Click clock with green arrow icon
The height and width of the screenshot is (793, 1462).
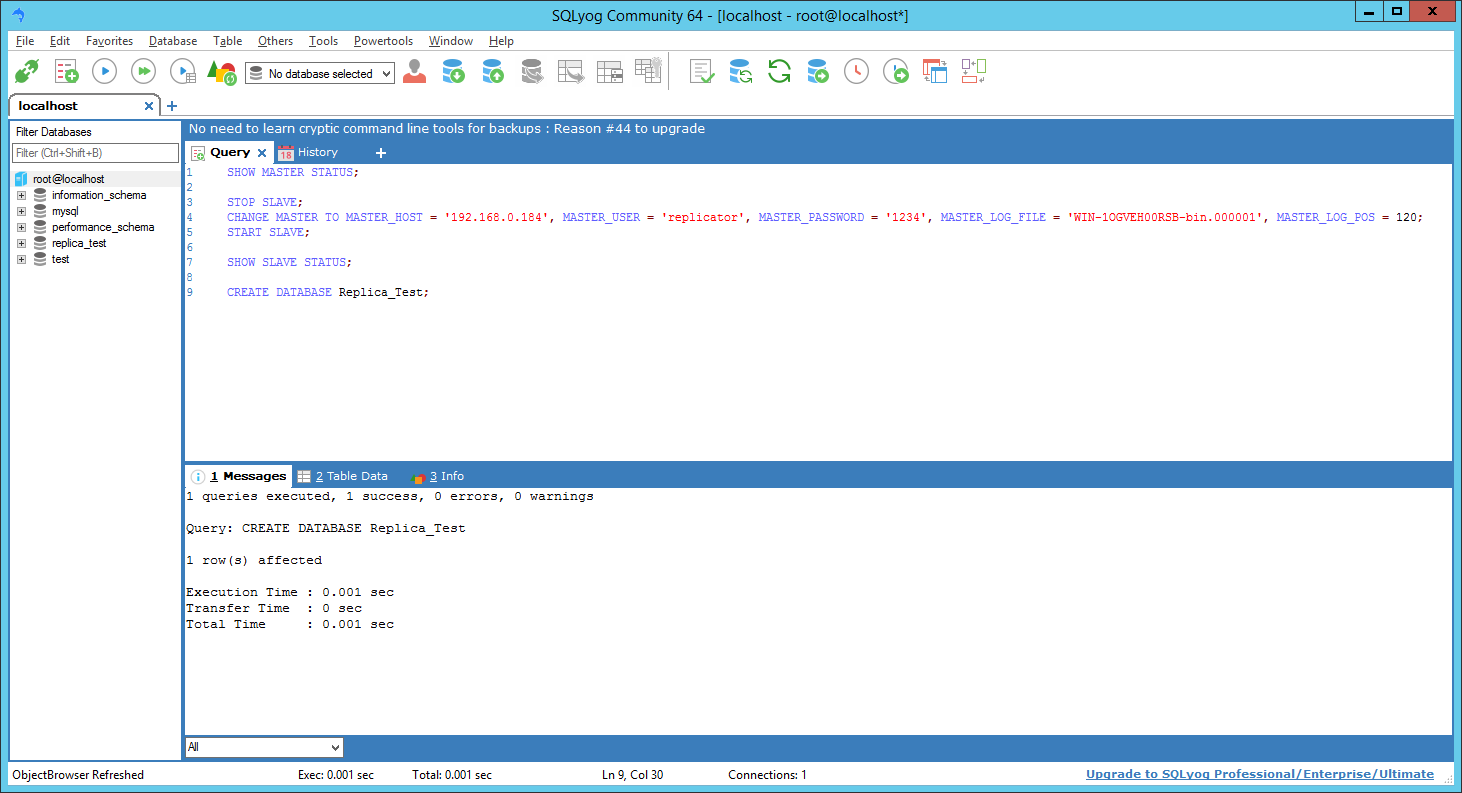coord(896,72)
